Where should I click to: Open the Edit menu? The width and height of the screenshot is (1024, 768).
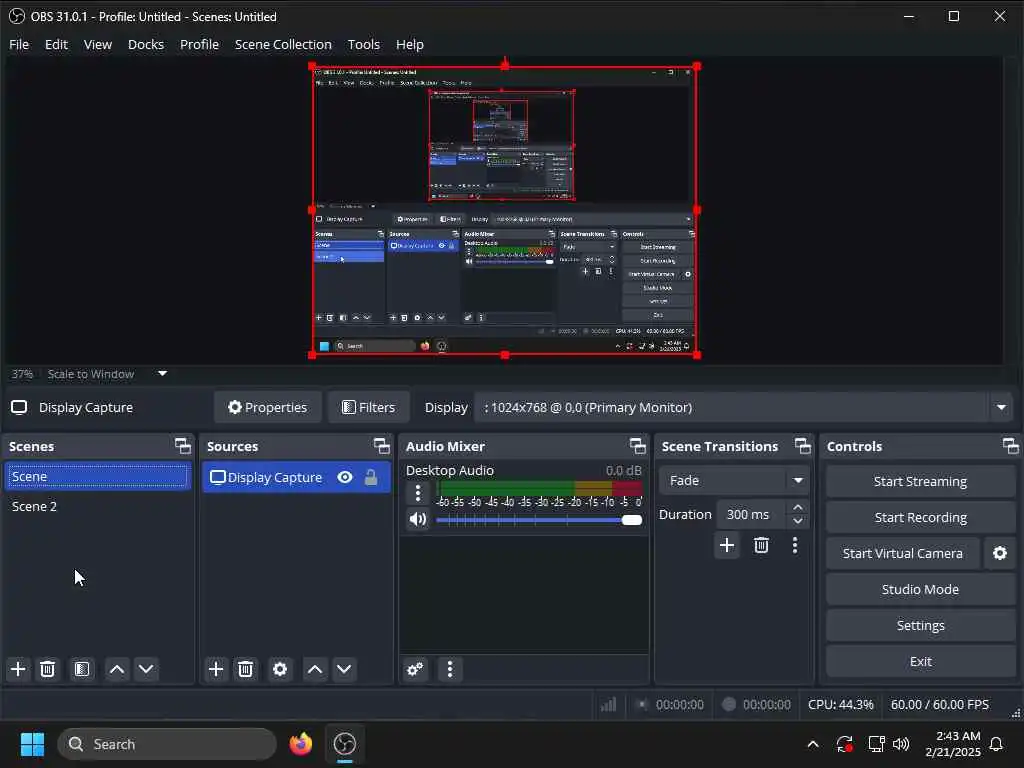[56, 44]
